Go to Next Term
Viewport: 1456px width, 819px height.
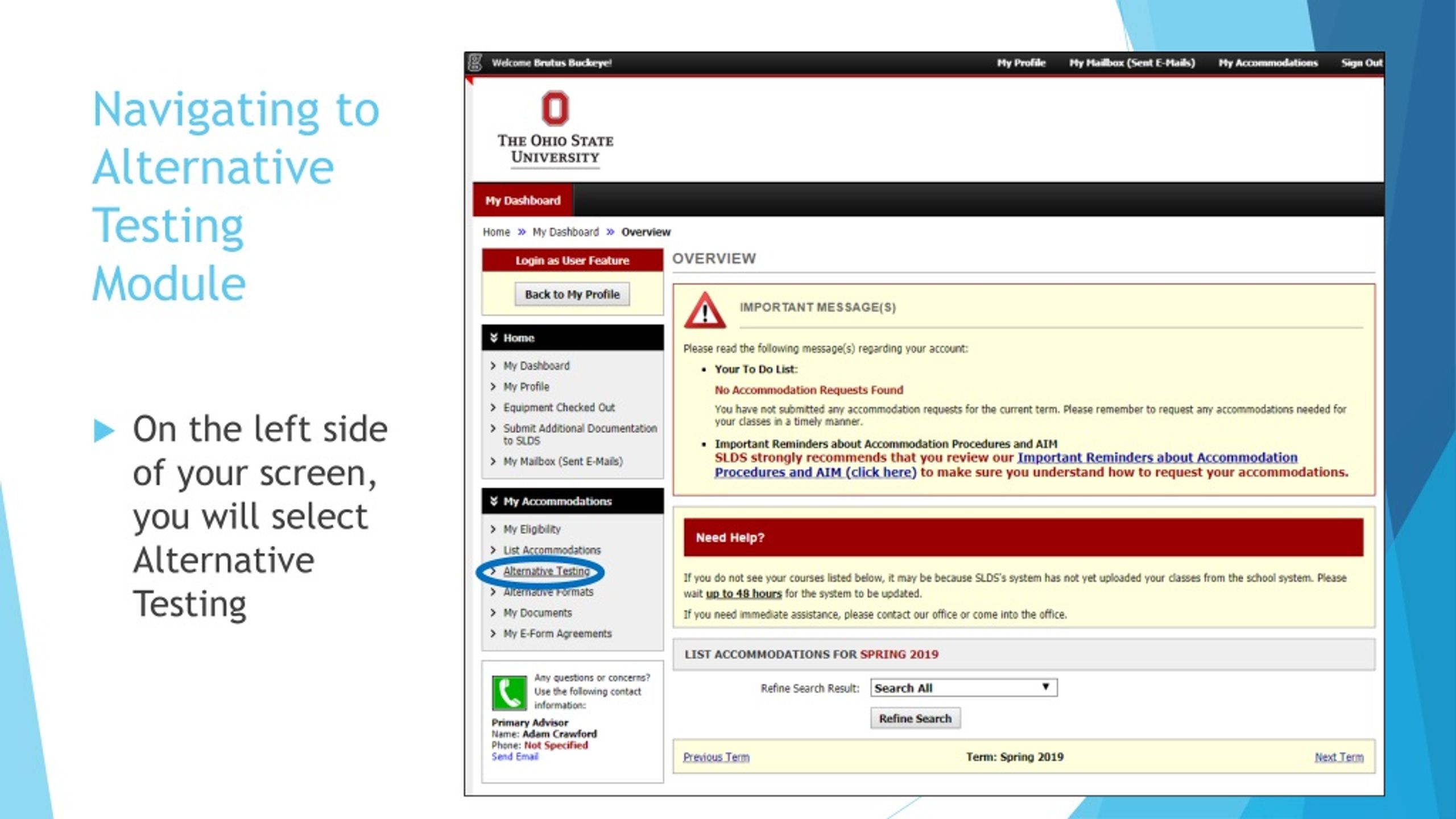tap(1339, 757)
